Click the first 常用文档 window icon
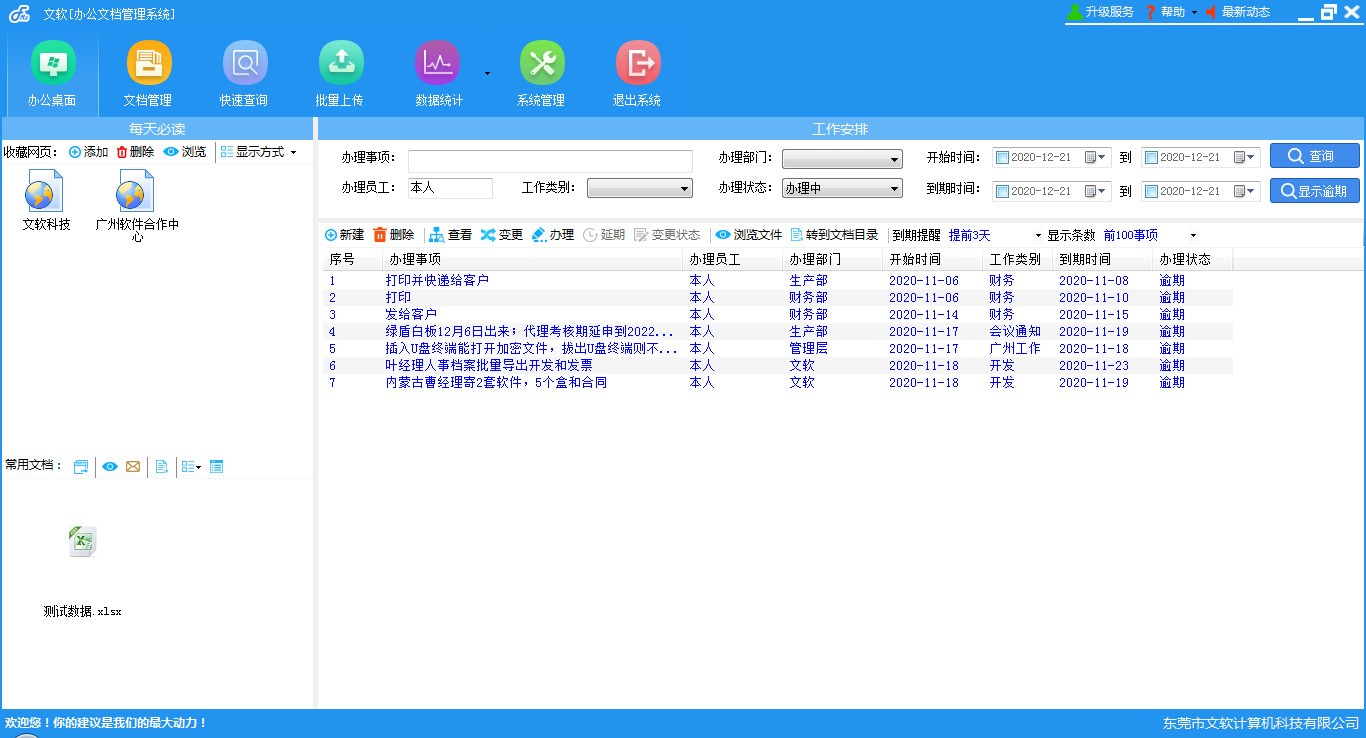Image resolution: width=1366 pixels, height=738 pixels. click(x=81, y=467)
